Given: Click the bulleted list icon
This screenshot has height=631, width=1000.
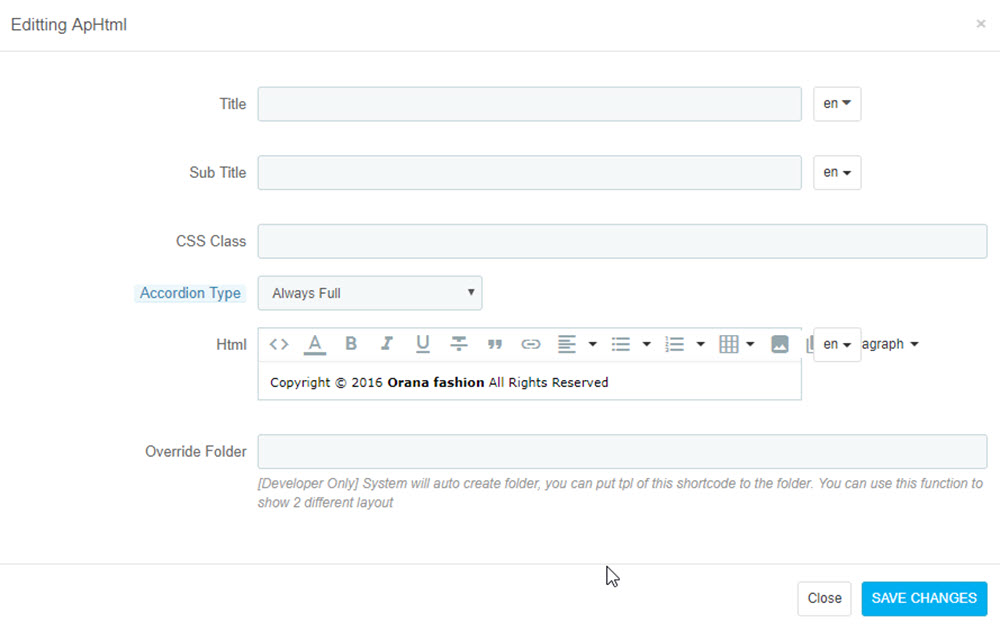Looking at the screenshot, I should click(621, 345).
